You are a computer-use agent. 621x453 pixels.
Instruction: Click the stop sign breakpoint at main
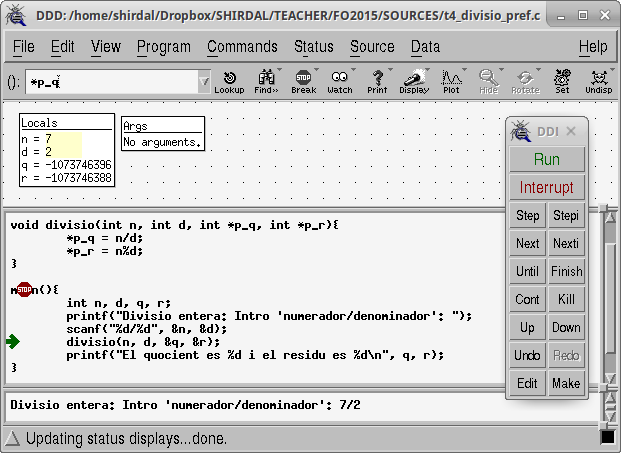pos(23,290)
